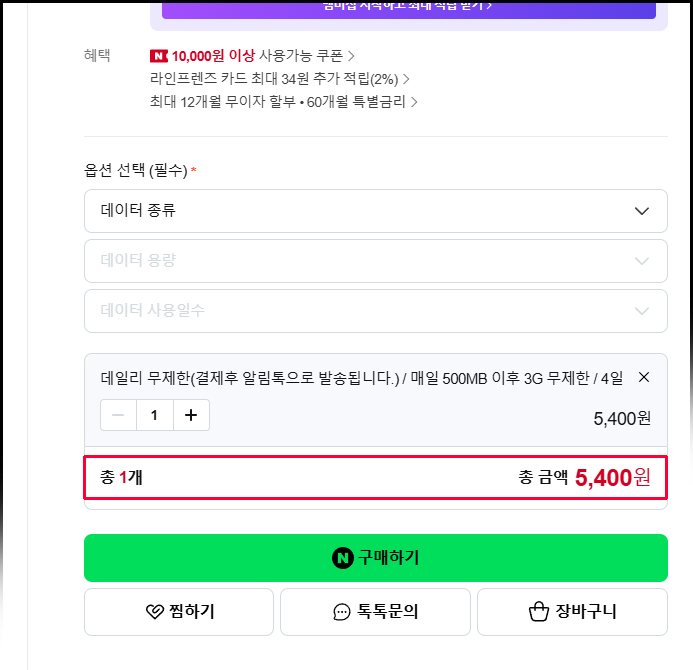693x670 pixels.
Task: Open 최대 12개월 무이자 할부 link
Action: click(x=283, y=102)
